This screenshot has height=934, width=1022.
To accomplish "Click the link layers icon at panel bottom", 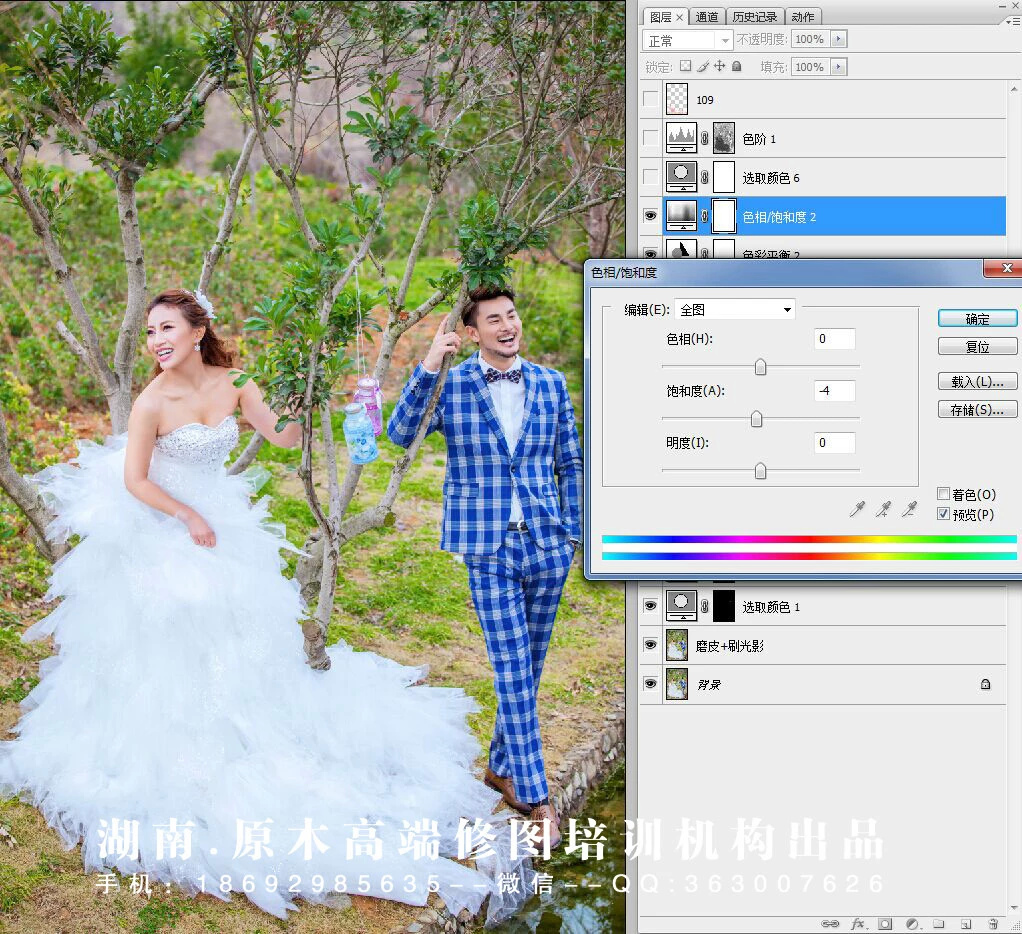I will pyautogui.click(x=830, y=924).
